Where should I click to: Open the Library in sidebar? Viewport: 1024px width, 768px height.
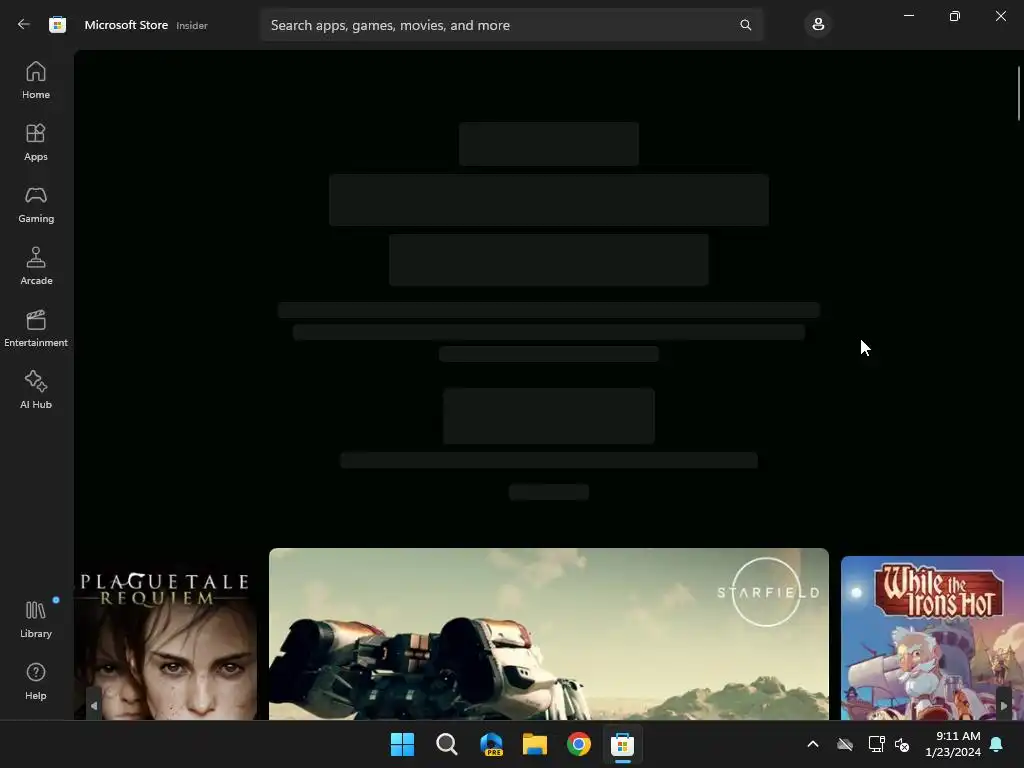pyautogui.click(x=36, y=619)
